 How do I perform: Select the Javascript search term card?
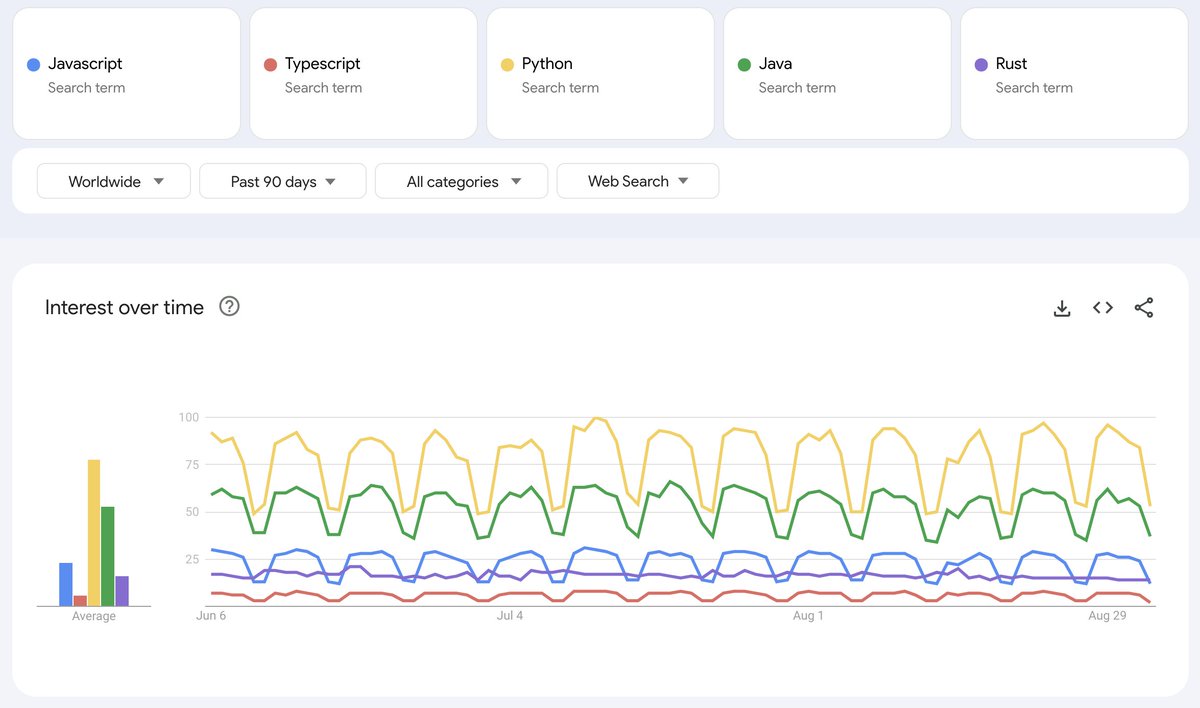pyautogui.click(x=126, y=73)
